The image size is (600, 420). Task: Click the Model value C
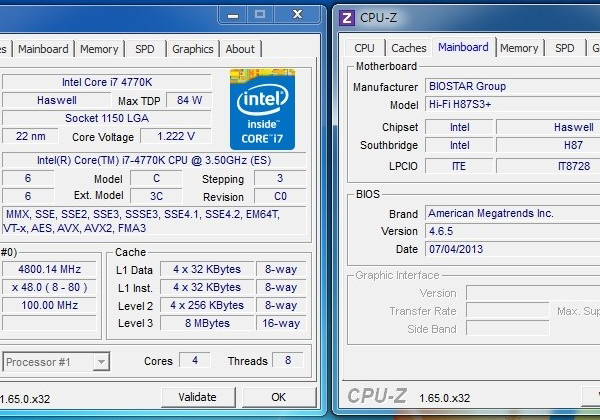[156, 178]
